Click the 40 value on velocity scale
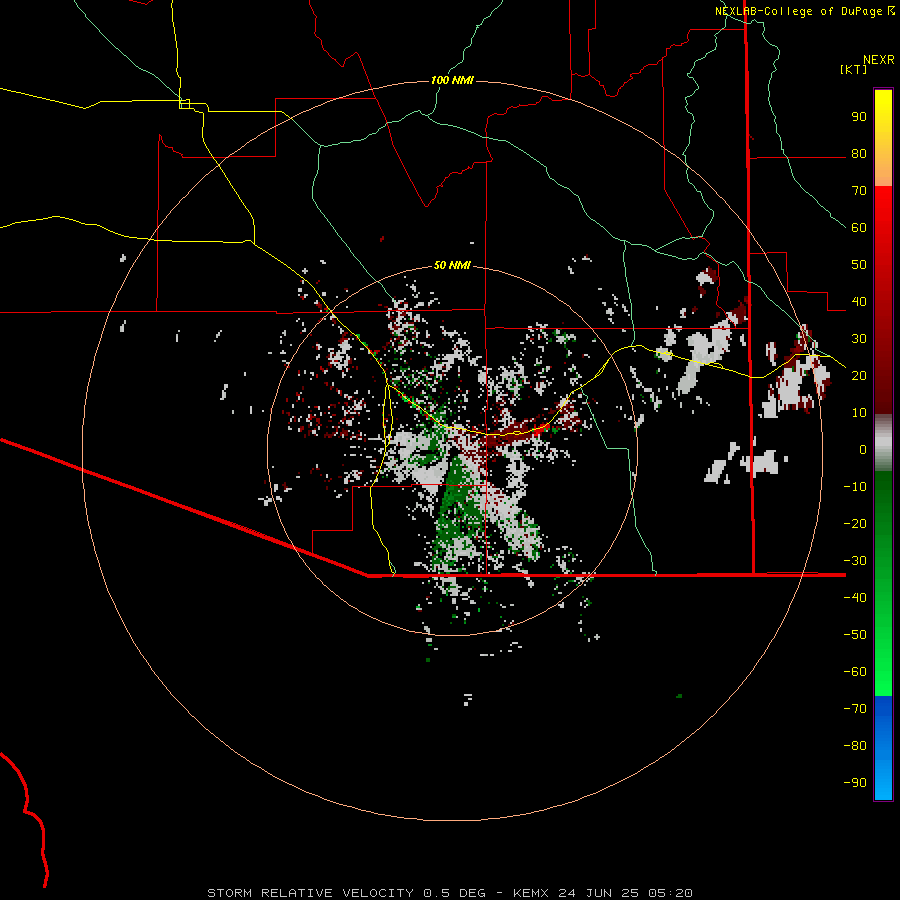Screen dimensions: 900x900 pyautogui.click(x=859, y=301)
